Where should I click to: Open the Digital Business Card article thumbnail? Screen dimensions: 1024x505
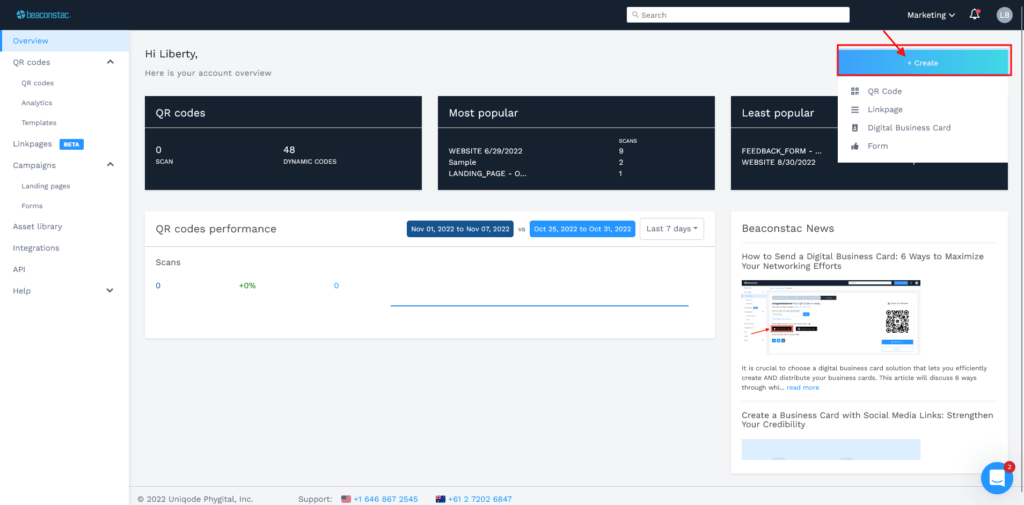830,317
